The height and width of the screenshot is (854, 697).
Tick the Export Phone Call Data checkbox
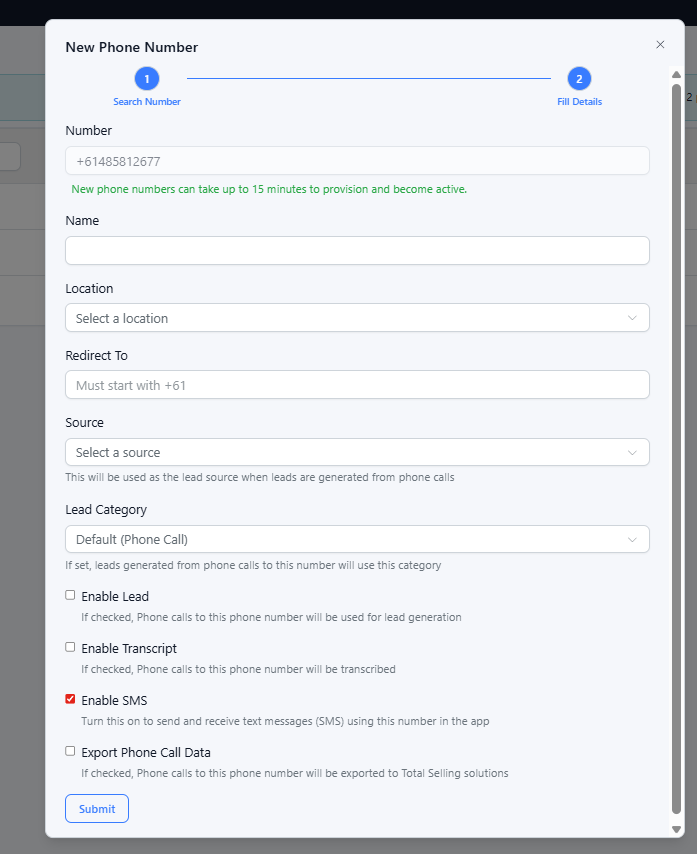(70, 751)
